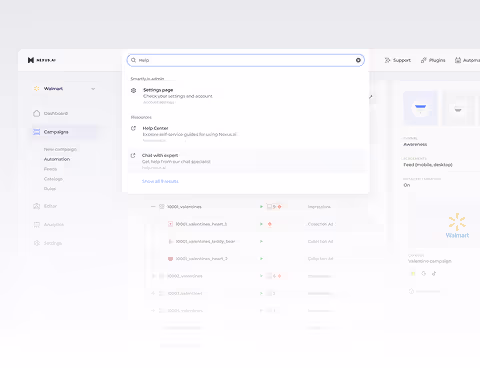This screenshot has width=480, height=368.
Task: Click the Awareness value in the right panel
Action: (x=415, y=144)
